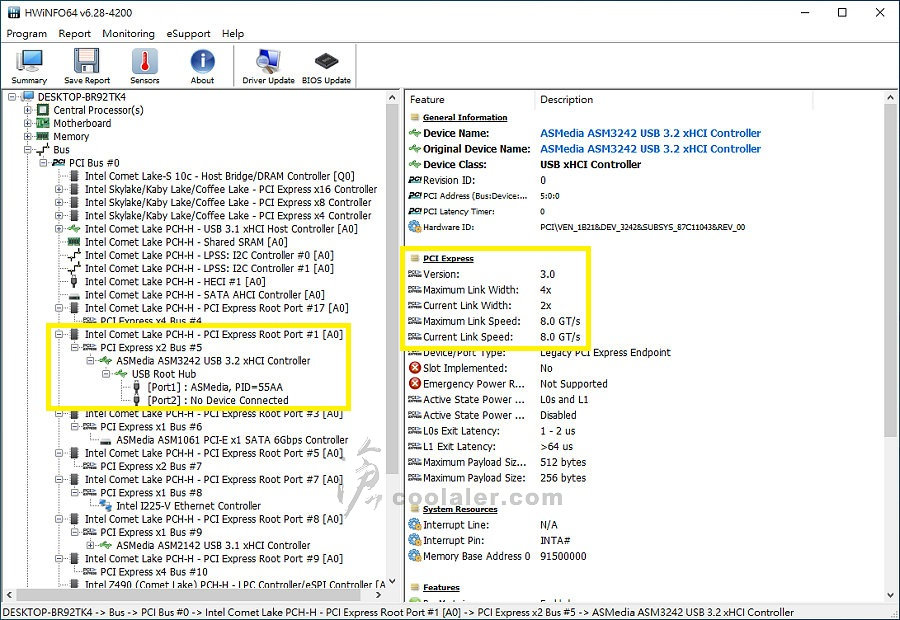
Task: Click the General Information section icon
Action: 414,117
